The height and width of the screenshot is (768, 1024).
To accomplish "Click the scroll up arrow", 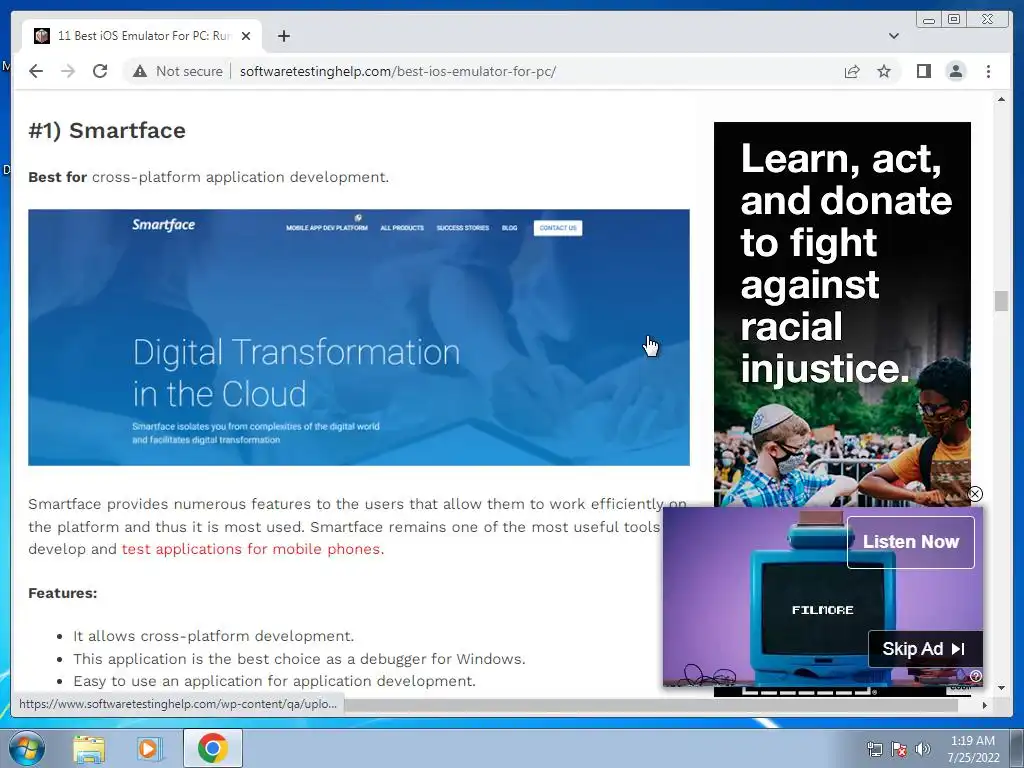I will (x=1001, y=99).
